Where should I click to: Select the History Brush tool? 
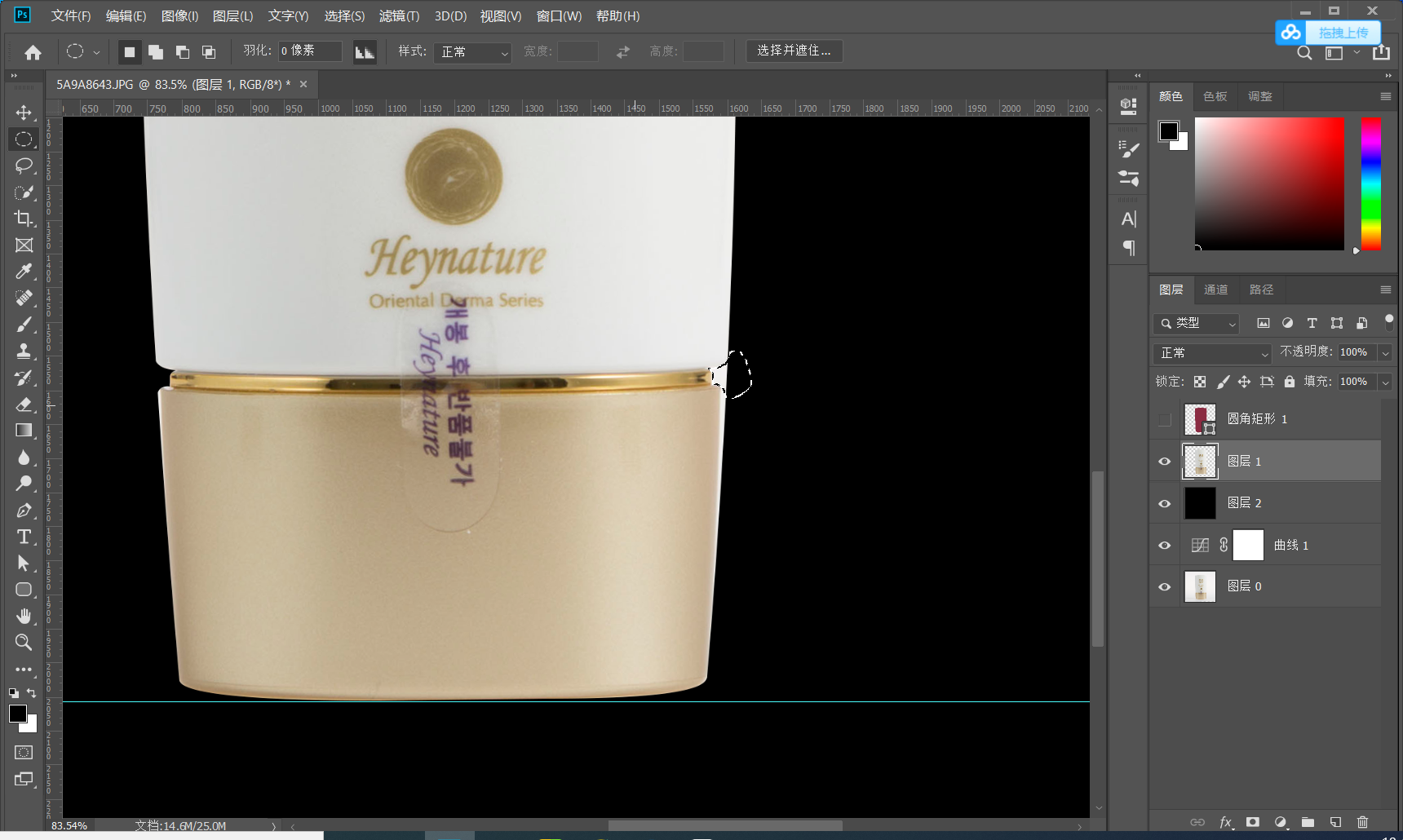tap(24, 378)
